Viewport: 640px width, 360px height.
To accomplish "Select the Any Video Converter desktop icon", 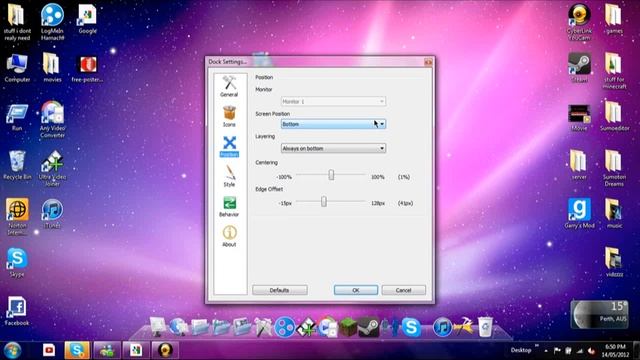I will pyautogui.click(x=52, y=119).
